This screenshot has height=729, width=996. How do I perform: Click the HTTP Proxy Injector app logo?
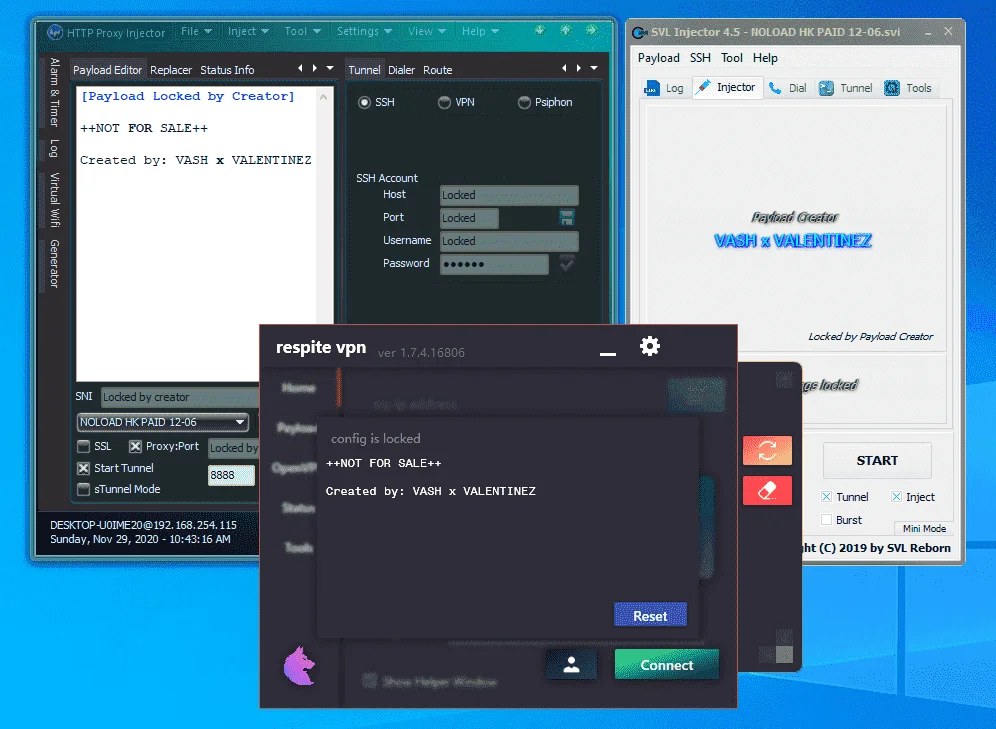[55, 32]
